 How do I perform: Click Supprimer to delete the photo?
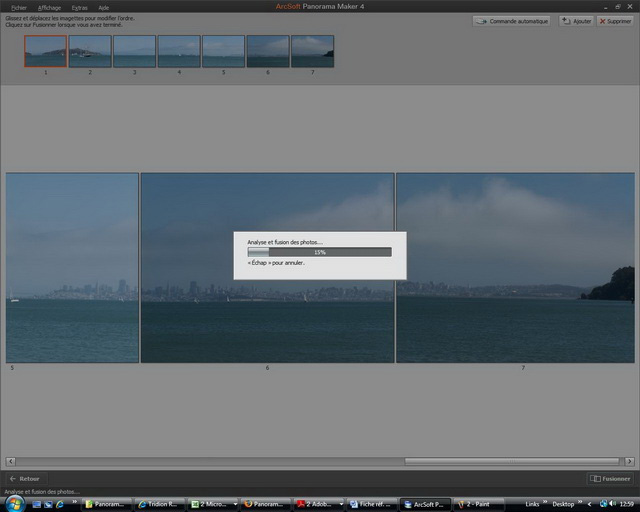tap(614, 21)
